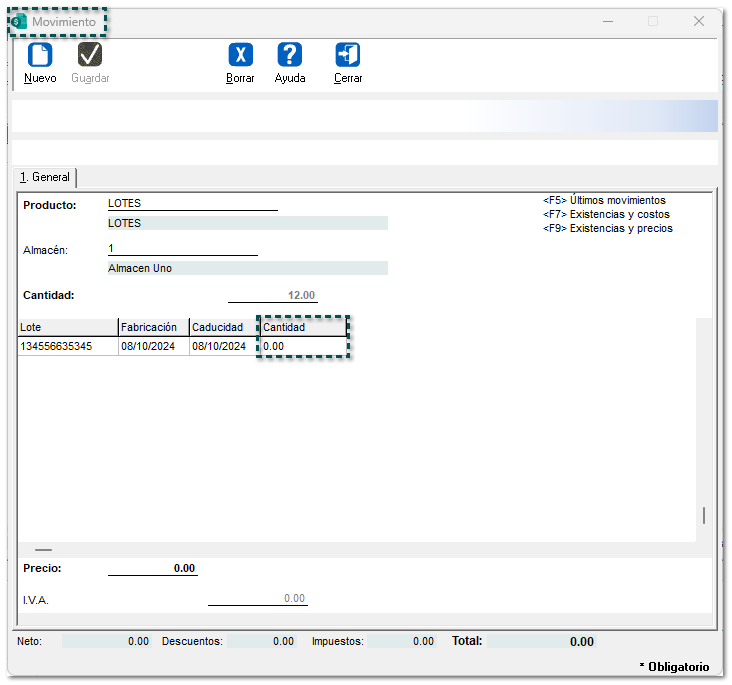732x685 pixels.
Task: Click the Fabricación column header
Action: pos(153,327)
